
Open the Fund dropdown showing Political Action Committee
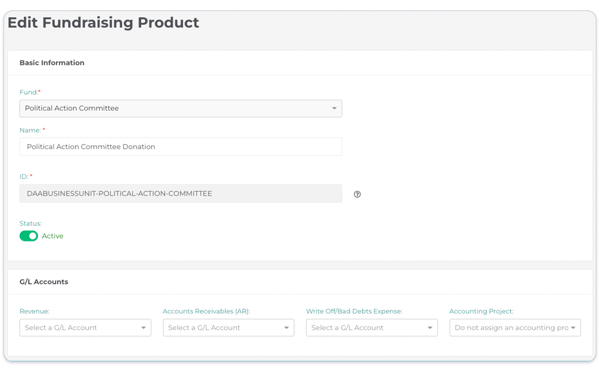[181, 108]
